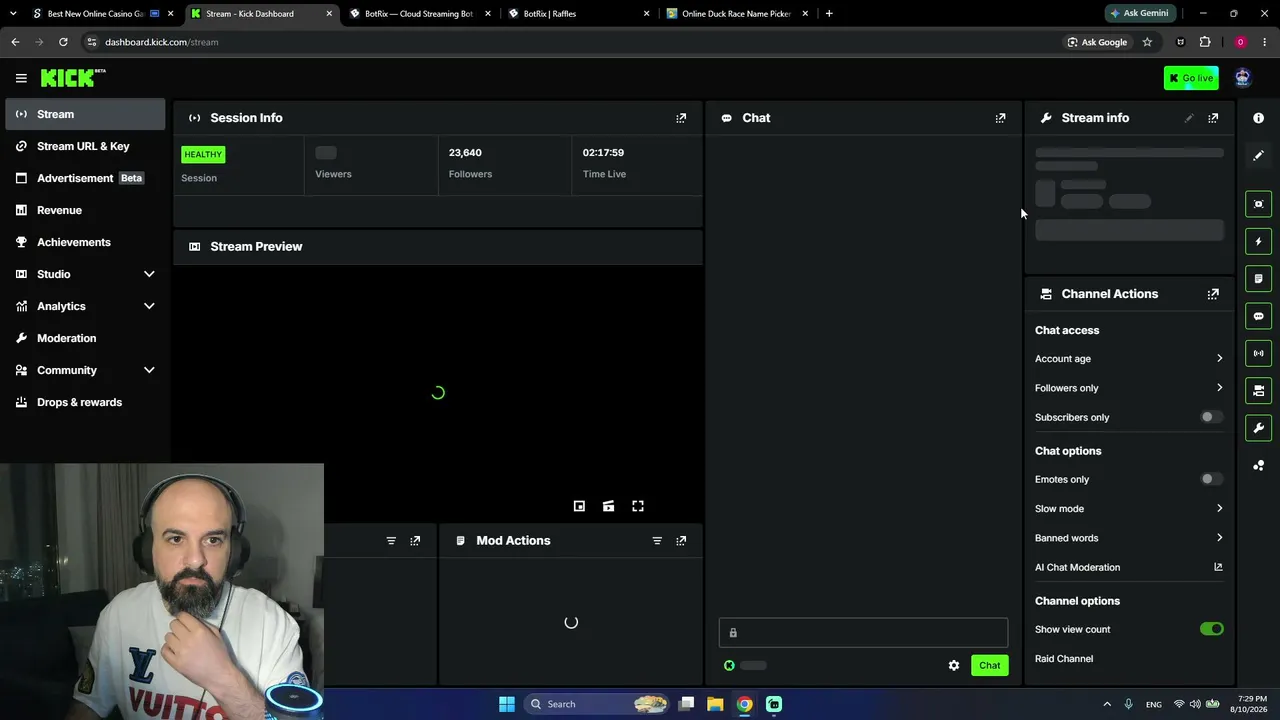Viewport: 1280px width, 720px height.
Task: Open the Revenue page
Action: coord(85,210)
